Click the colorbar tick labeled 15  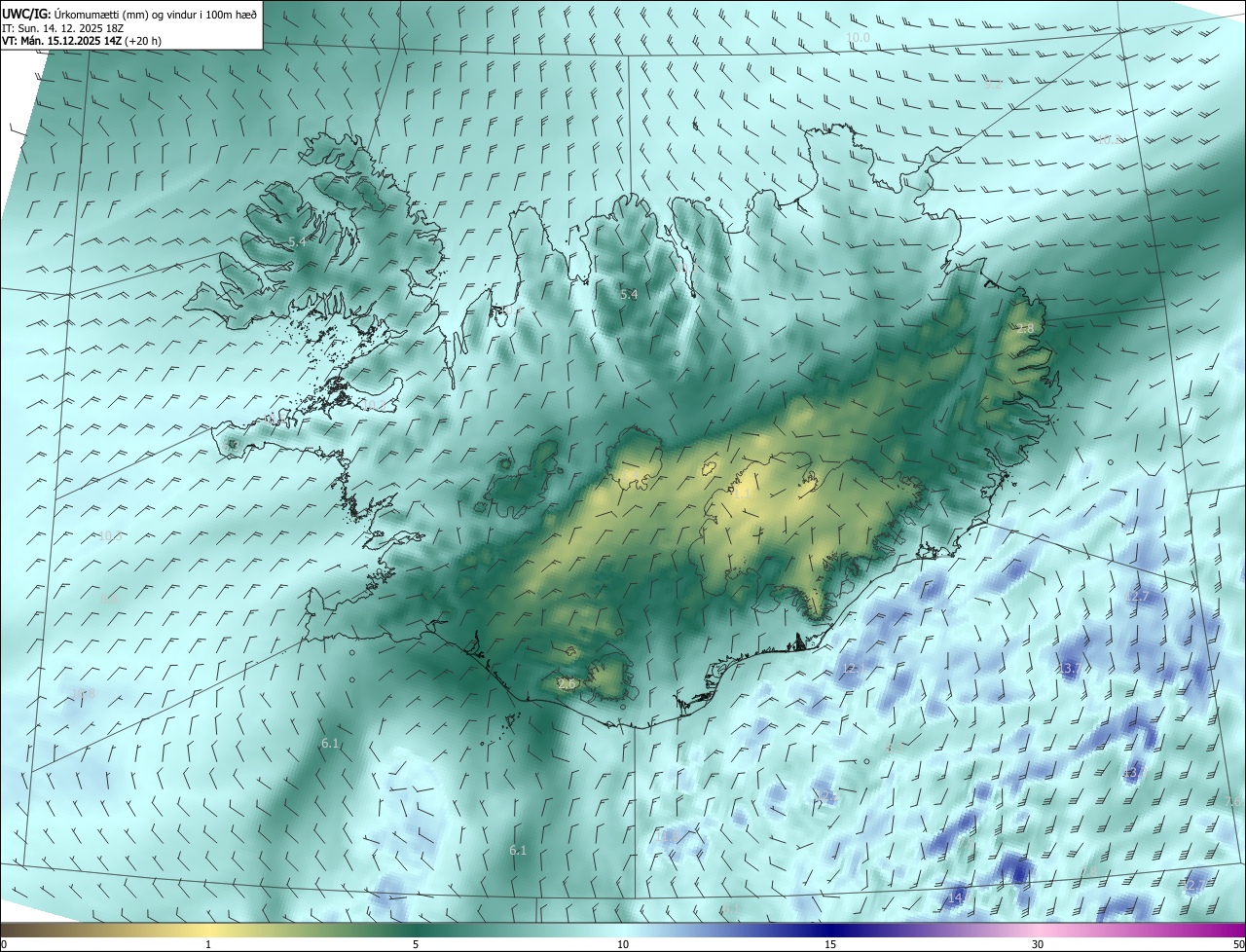click(830, 945)
